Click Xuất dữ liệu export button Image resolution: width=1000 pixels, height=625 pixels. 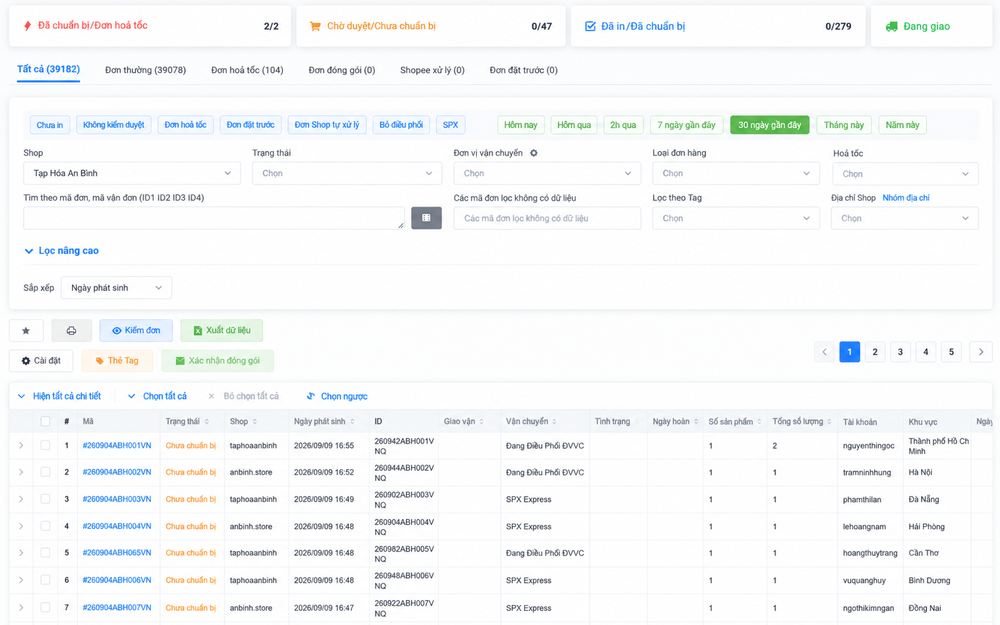[x=221, y=330]
